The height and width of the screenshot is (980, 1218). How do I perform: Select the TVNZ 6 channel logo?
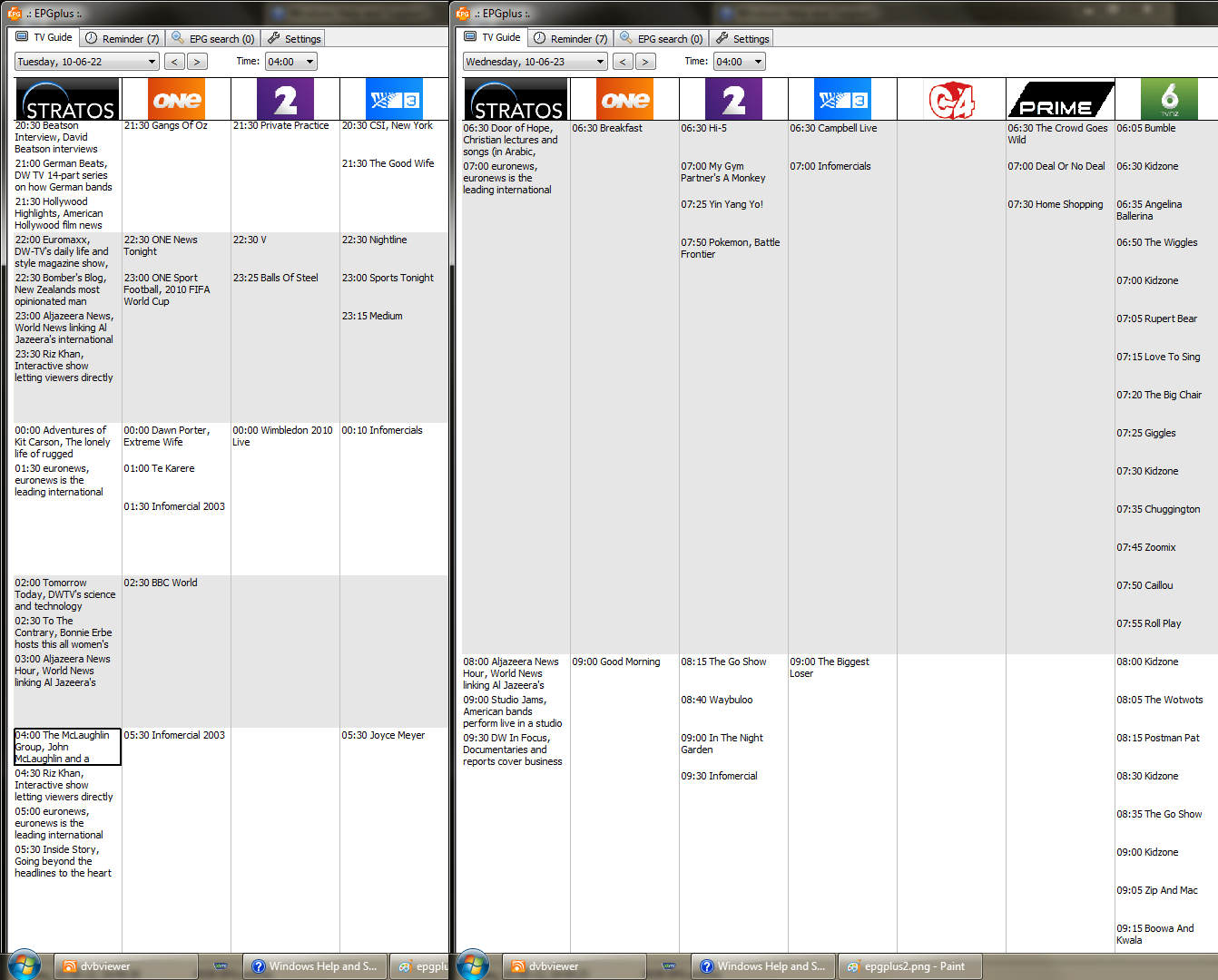[1169, 99]
